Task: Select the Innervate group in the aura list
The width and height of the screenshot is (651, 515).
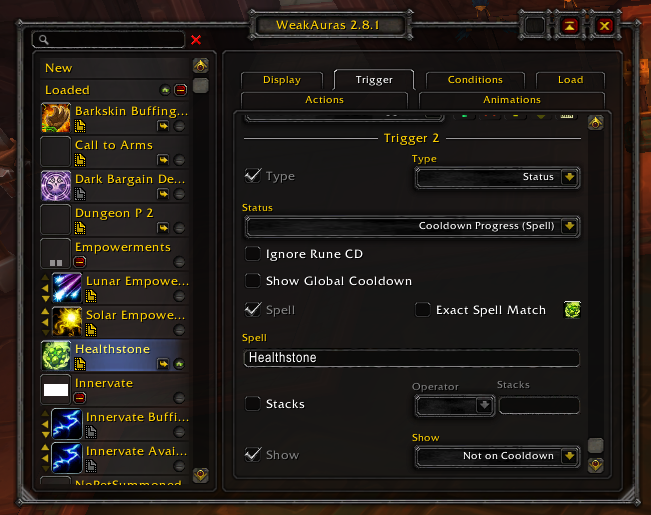Action: (x=115, y=390)
